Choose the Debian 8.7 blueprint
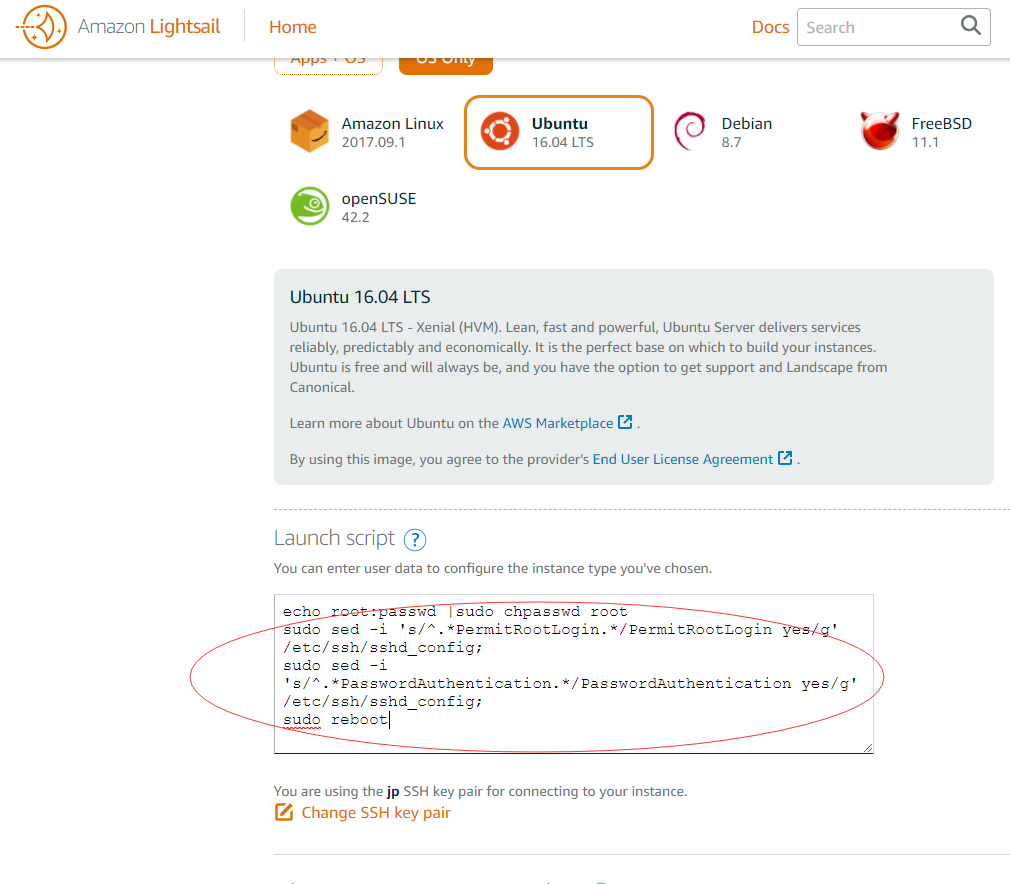 (x=723, y=132)
